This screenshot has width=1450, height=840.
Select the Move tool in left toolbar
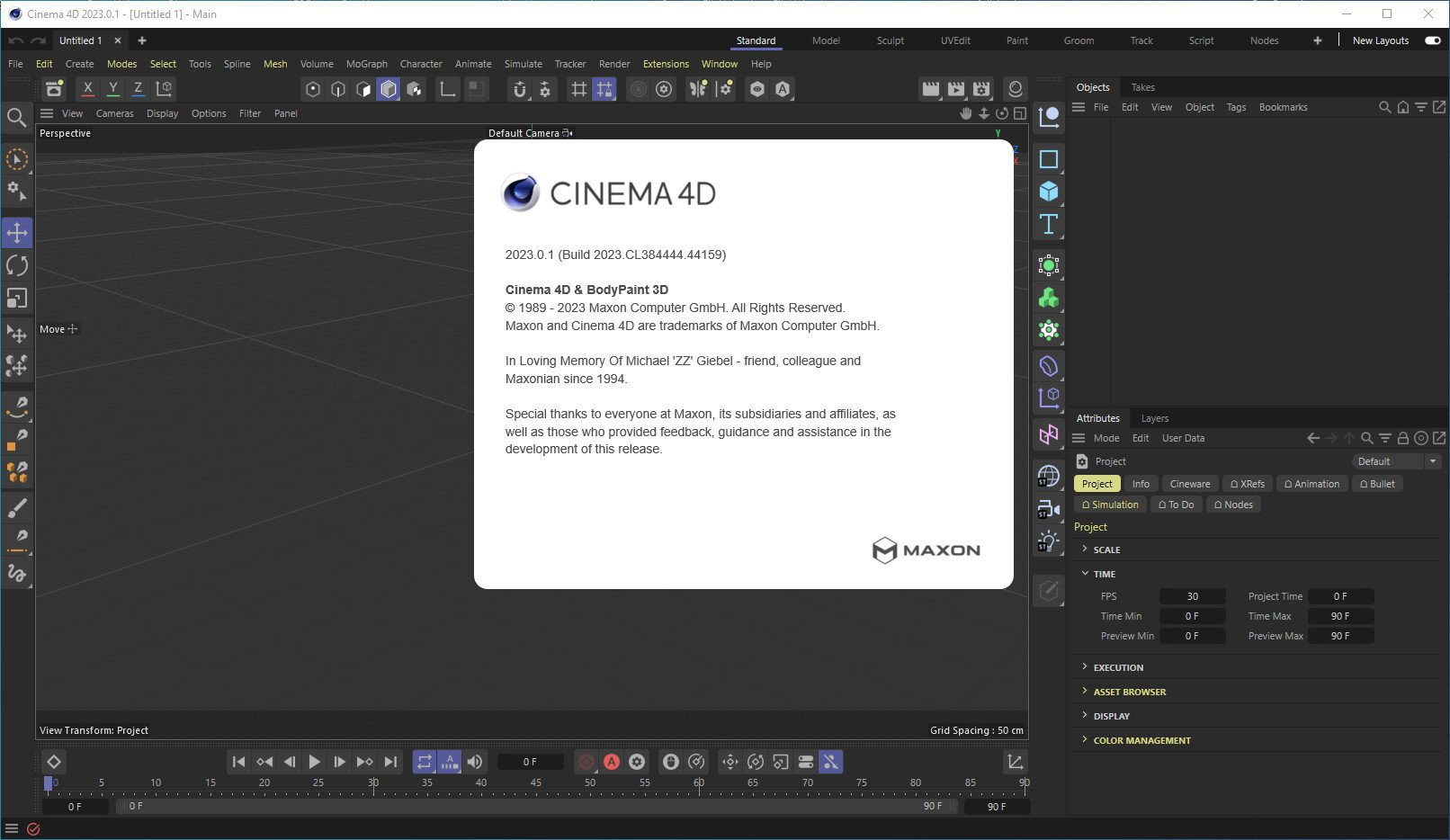coord(17,233)
